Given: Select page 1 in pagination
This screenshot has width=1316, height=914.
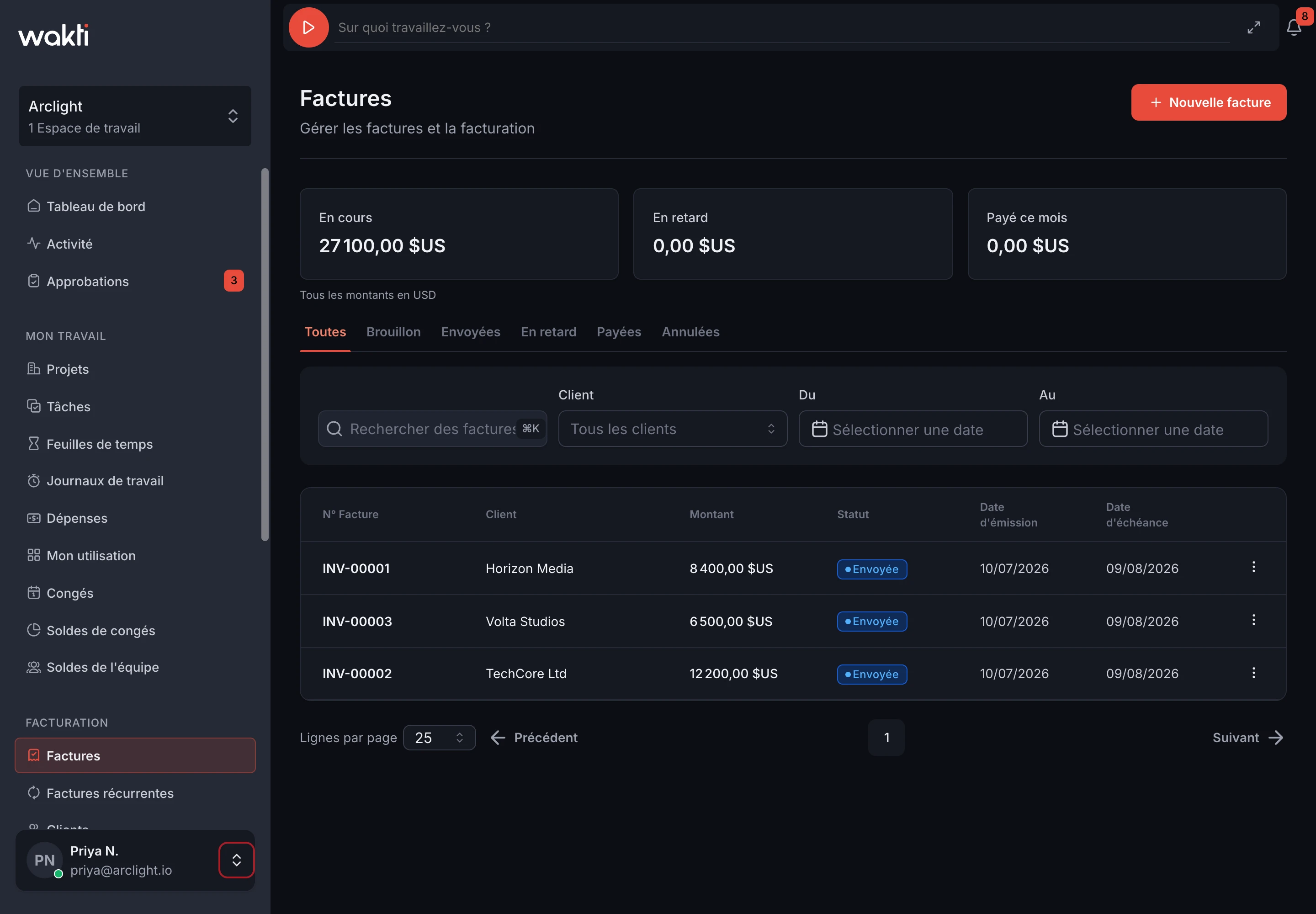Looking at the screenshot, I should pos(886,738).
